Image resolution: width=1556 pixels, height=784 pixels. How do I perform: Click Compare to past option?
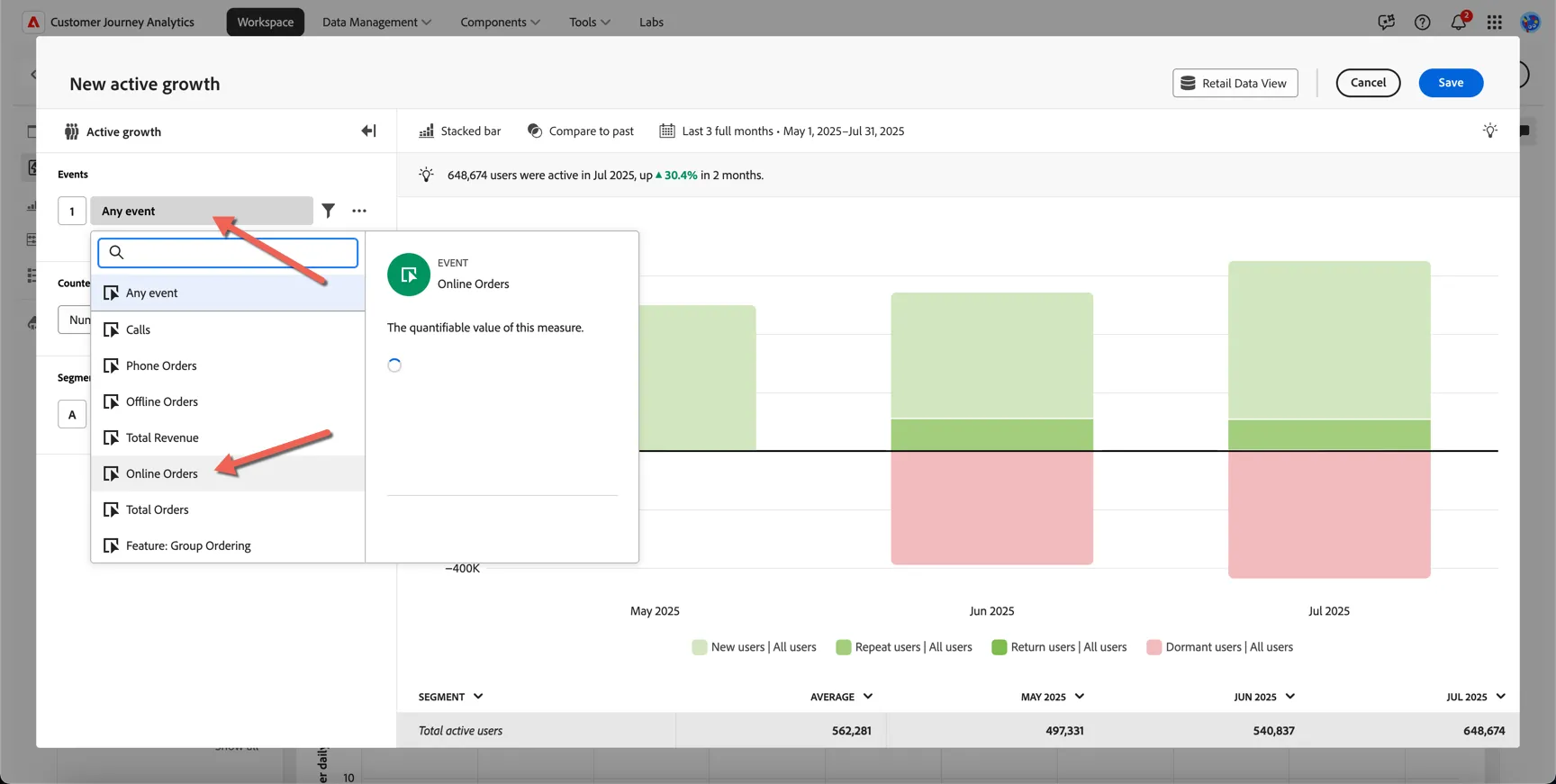pos(581,131)
